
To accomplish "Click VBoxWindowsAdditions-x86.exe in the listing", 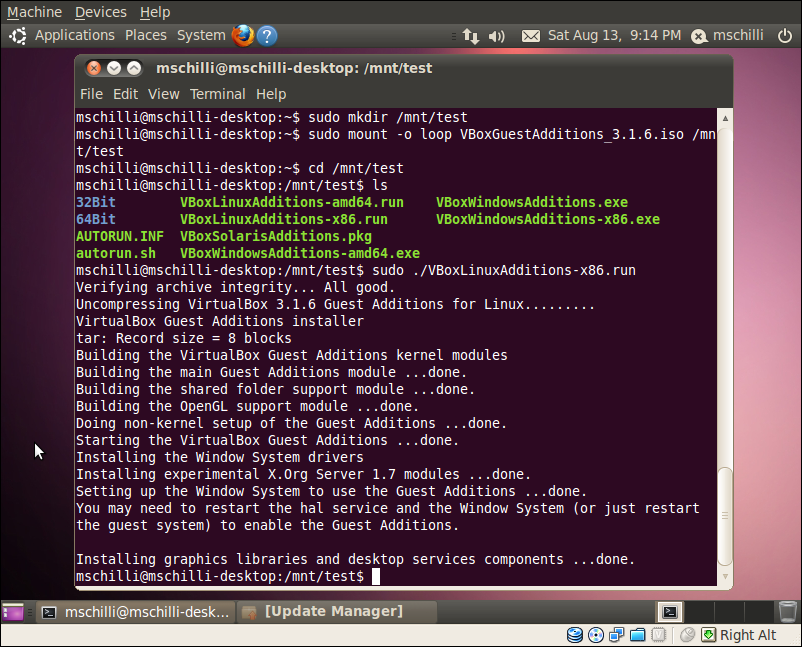I will 548,219.
